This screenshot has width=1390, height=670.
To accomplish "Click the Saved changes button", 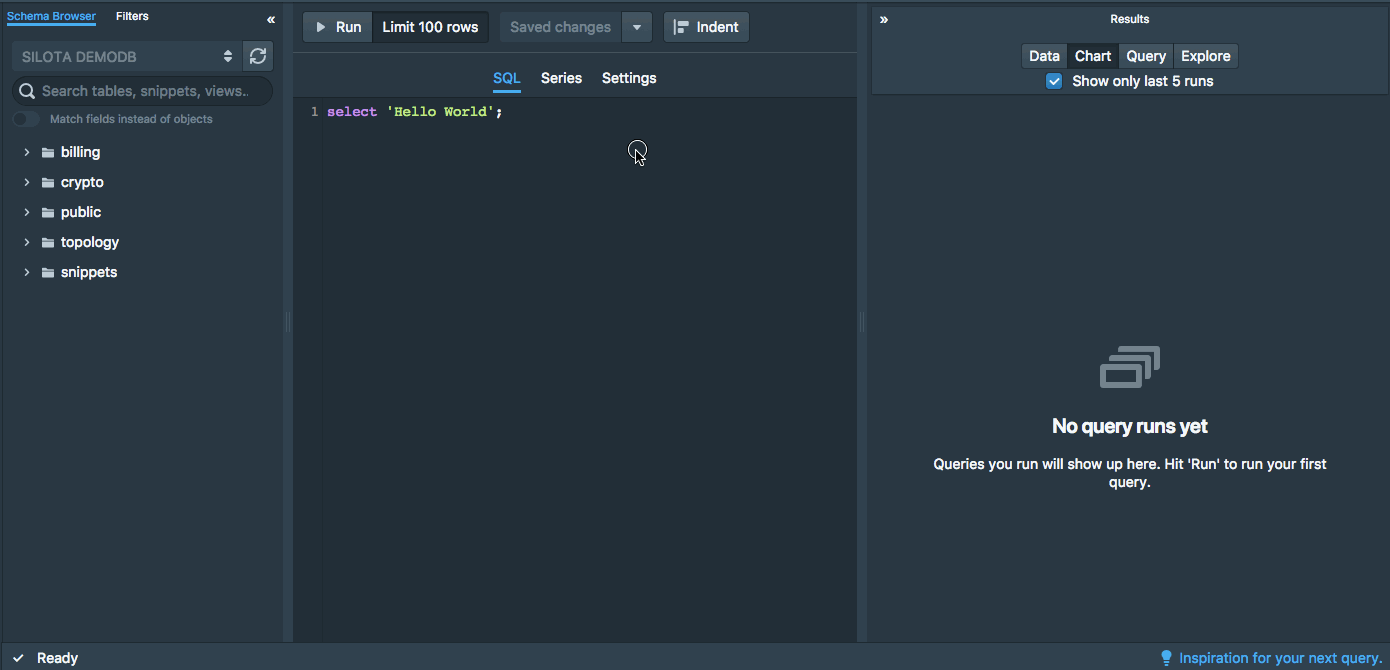I will [x=560, y=27].
